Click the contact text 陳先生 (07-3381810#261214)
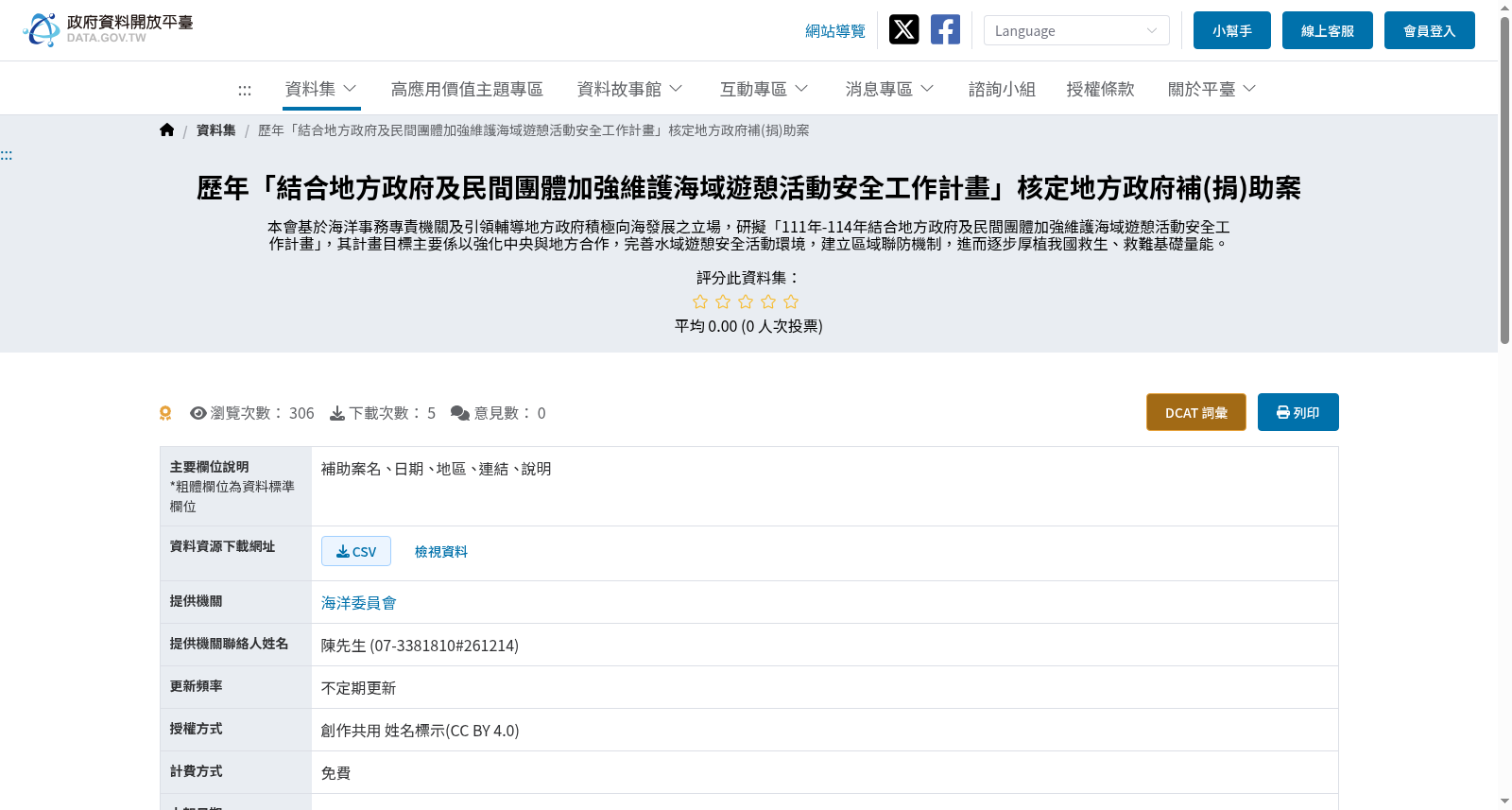Viewport: 1512px width, 810px height. click(421, 646)
